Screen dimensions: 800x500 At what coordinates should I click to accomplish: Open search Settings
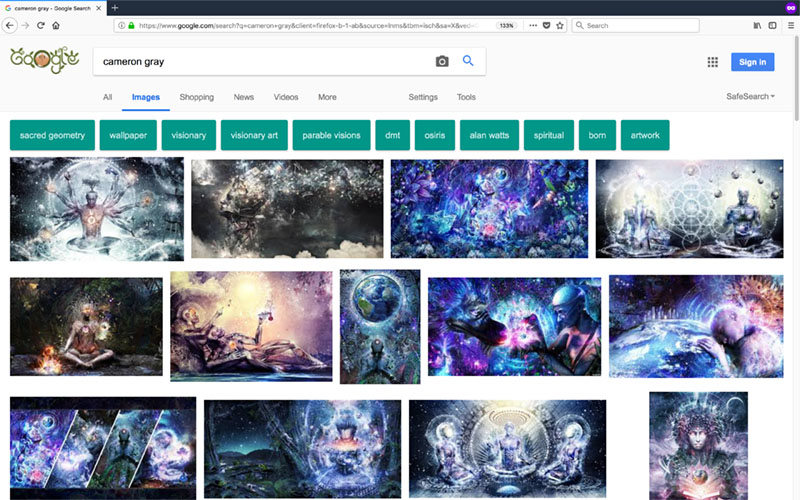[423, 97]
